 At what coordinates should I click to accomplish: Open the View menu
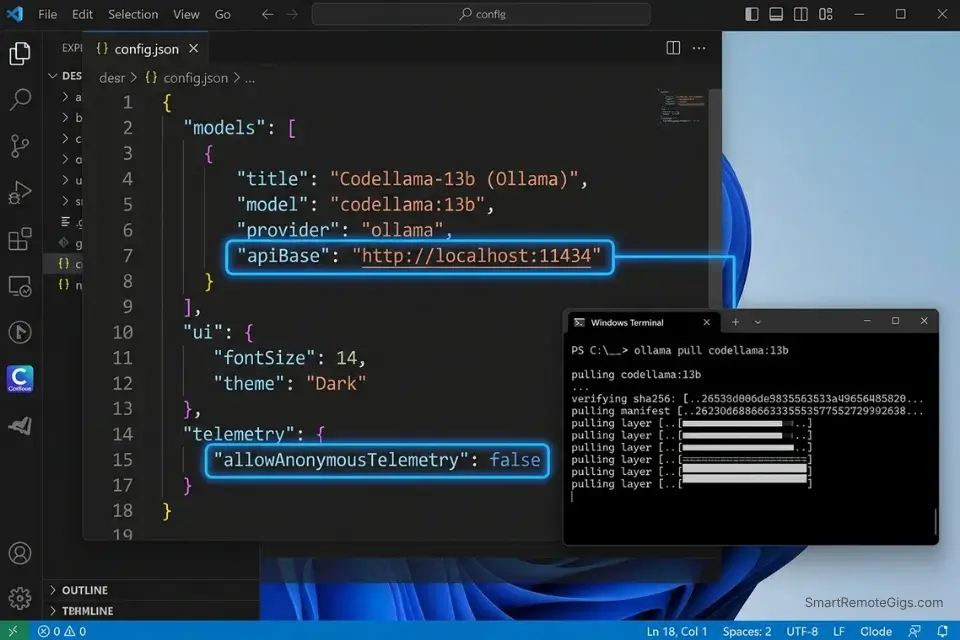(x=186, y=14)
